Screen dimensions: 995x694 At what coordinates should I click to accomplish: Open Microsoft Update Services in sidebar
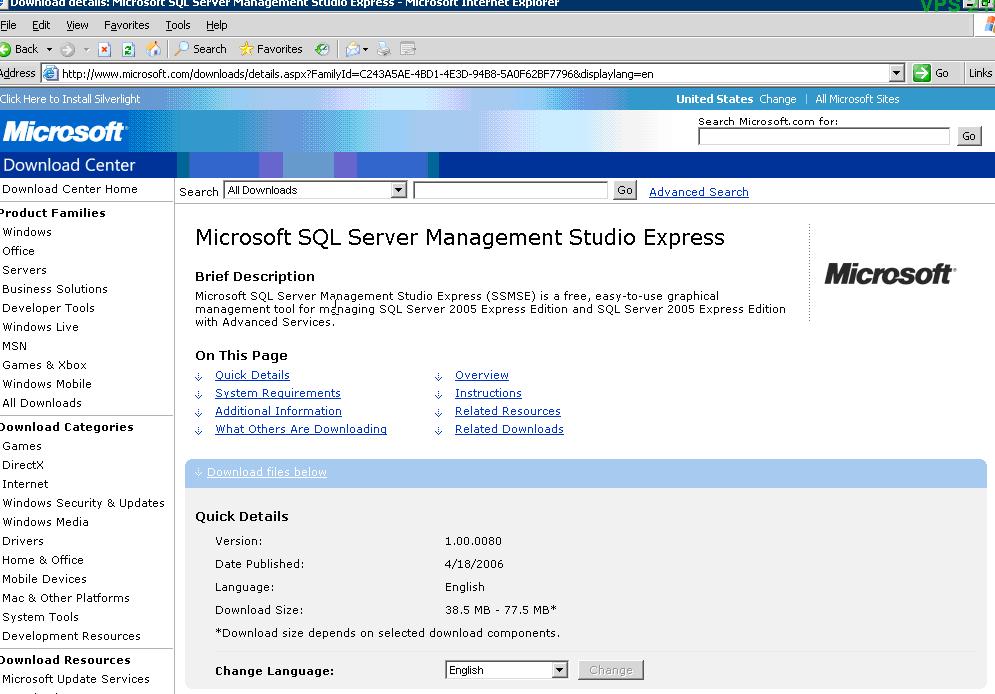click(76, 679)
